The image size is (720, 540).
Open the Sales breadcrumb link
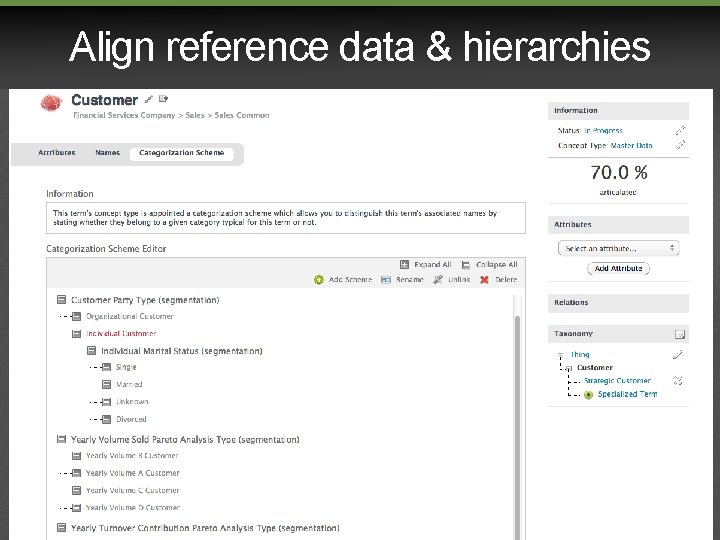195,115
